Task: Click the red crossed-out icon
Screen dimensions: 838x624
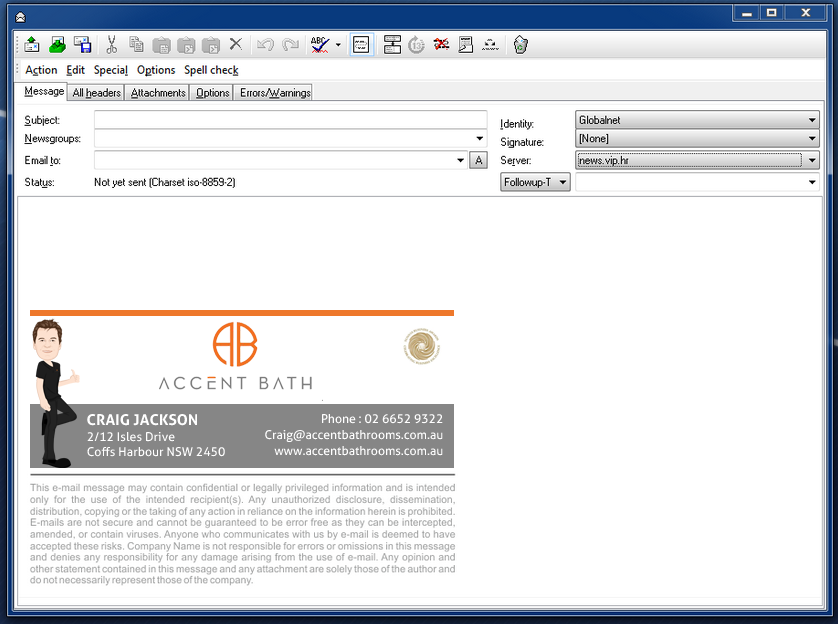Action: (441, 44)
